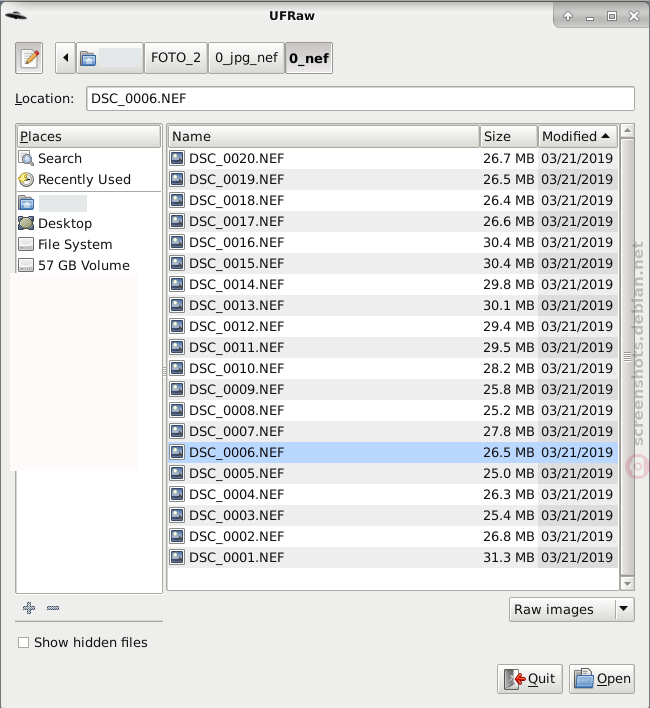Click the DSC_0008.NEF file icon
The image size is (650, 708).
click(x=177, y=410)
